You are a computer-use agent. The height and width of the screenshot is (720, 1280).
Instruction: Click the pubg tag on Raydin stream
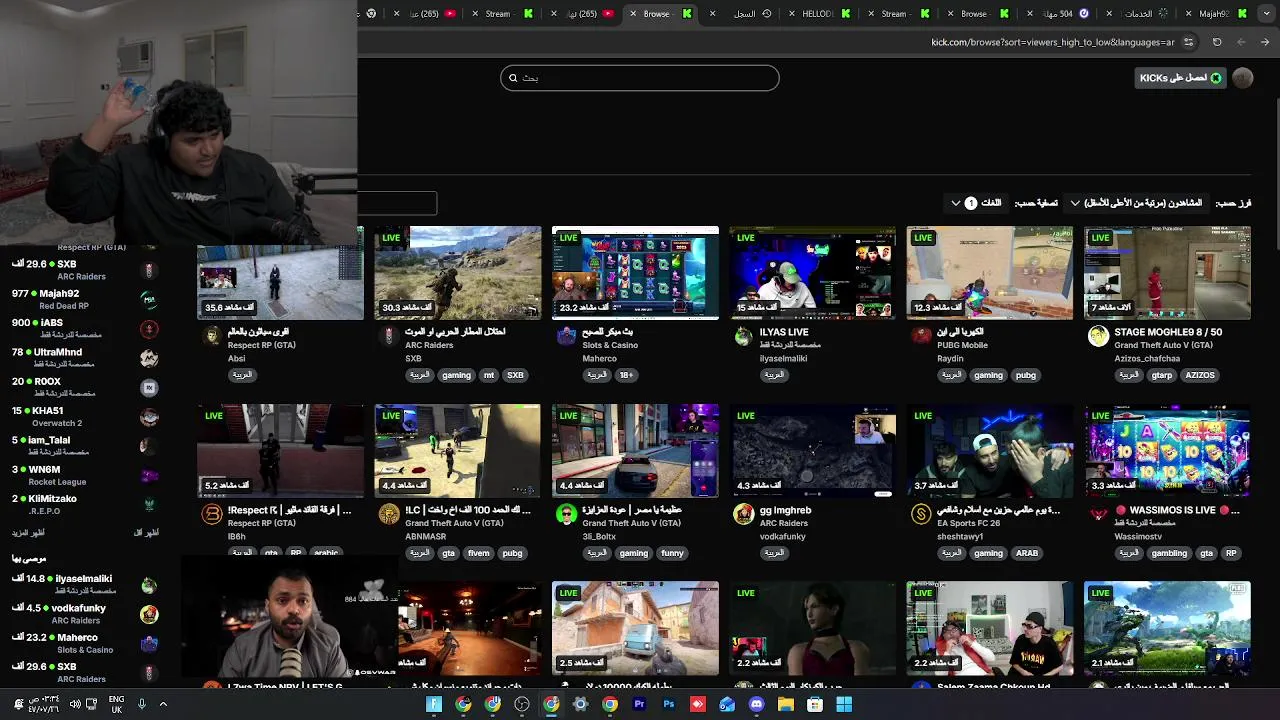click(x=1025, y=375)
